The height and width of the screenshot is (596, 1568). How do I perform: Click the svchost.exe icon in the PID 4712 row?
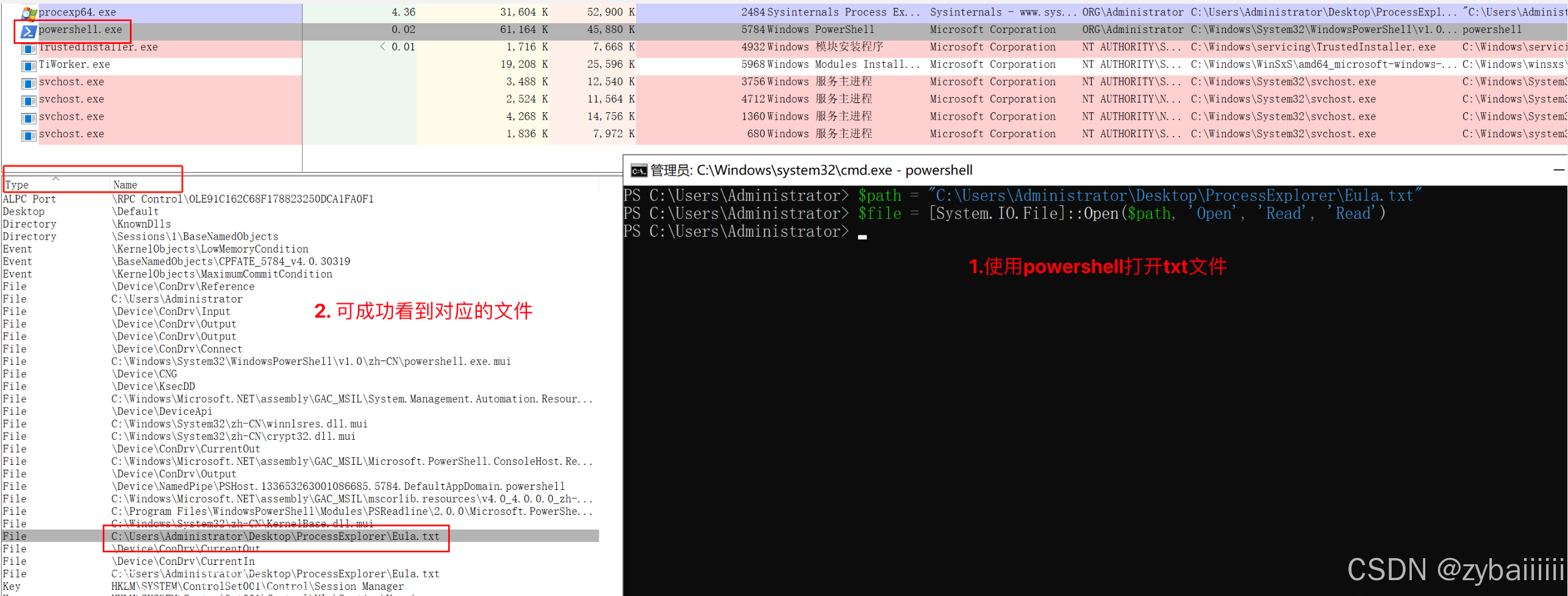click(x=29, y=100)
